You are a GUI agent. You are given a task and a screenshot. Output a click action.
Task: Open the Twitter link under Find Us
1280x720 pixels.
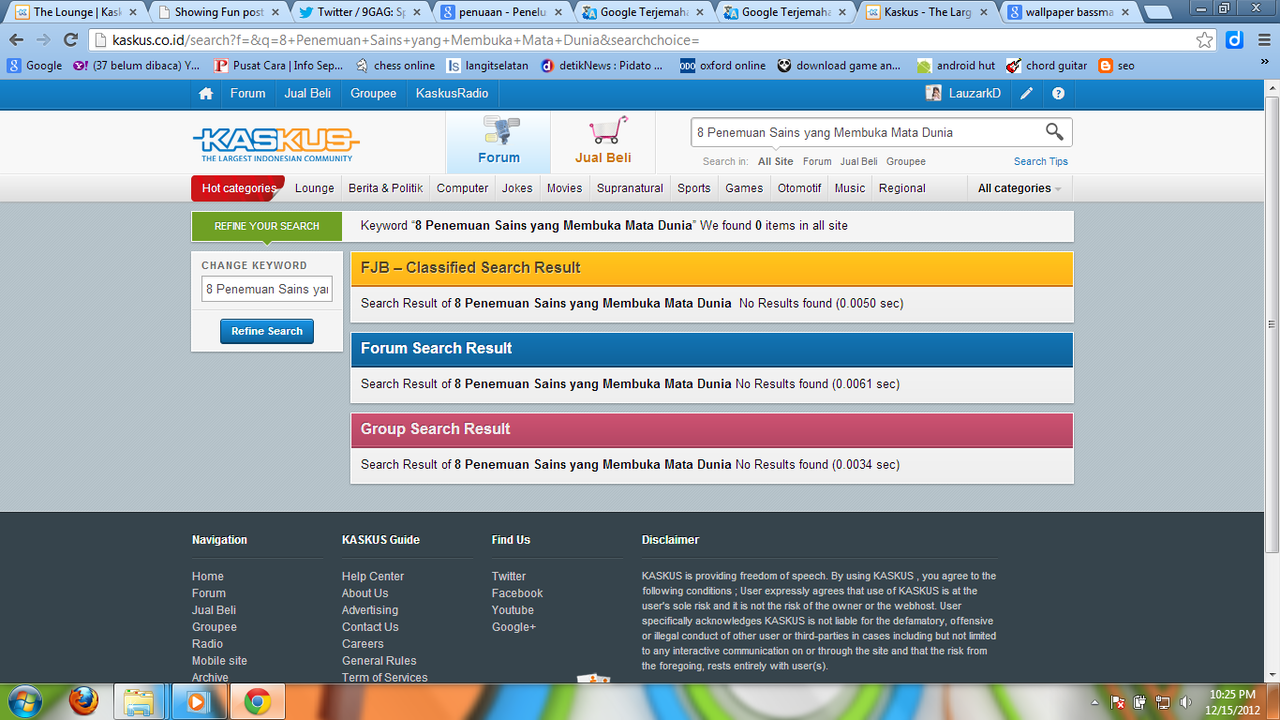(508, 576)
